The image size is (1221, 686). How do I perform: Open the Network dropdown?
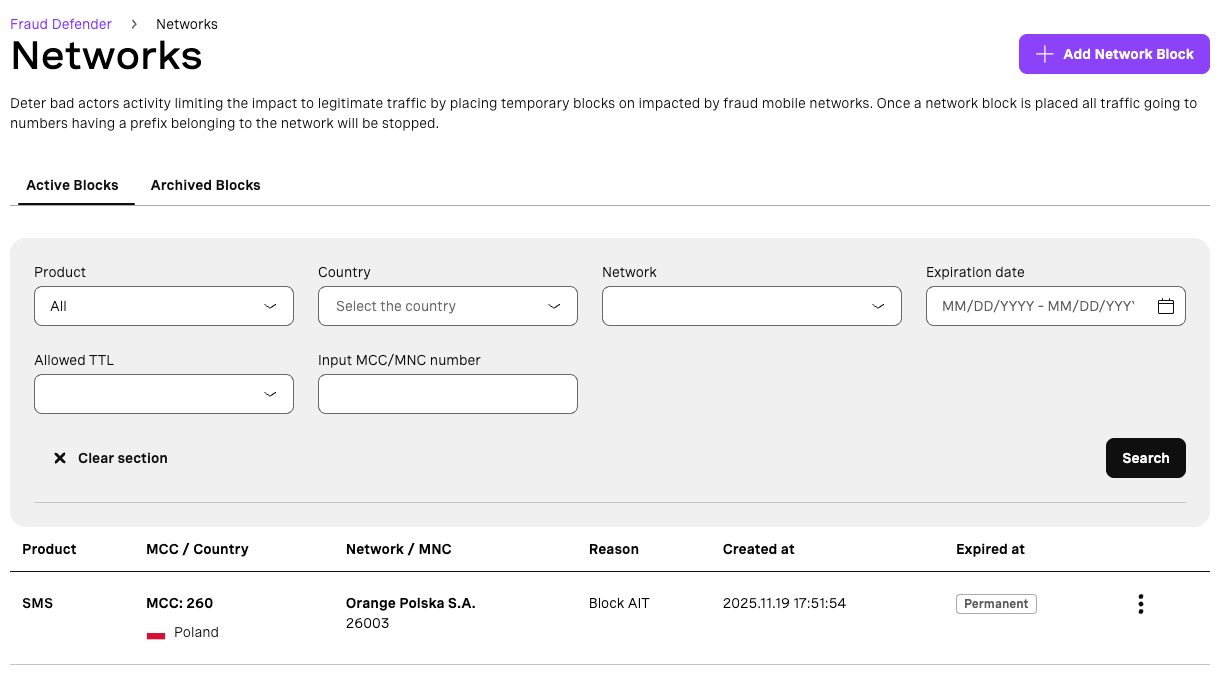pyautogui.click(x=751, y=306)
